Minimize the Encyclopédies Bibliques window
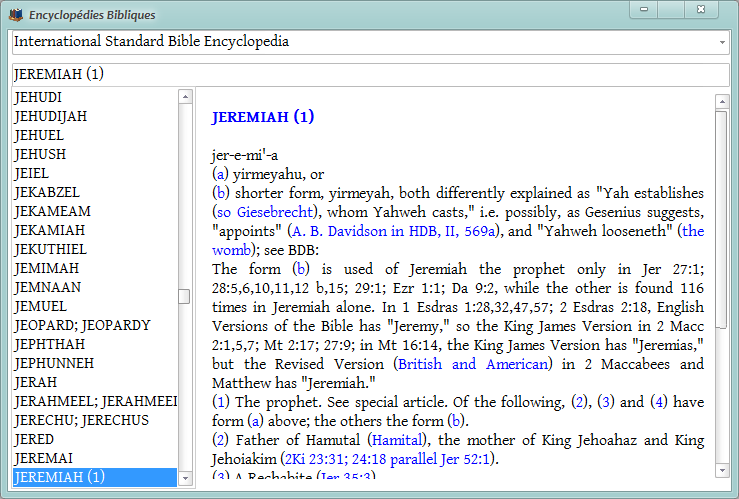 pyautogui.click(x=644, y=9)
